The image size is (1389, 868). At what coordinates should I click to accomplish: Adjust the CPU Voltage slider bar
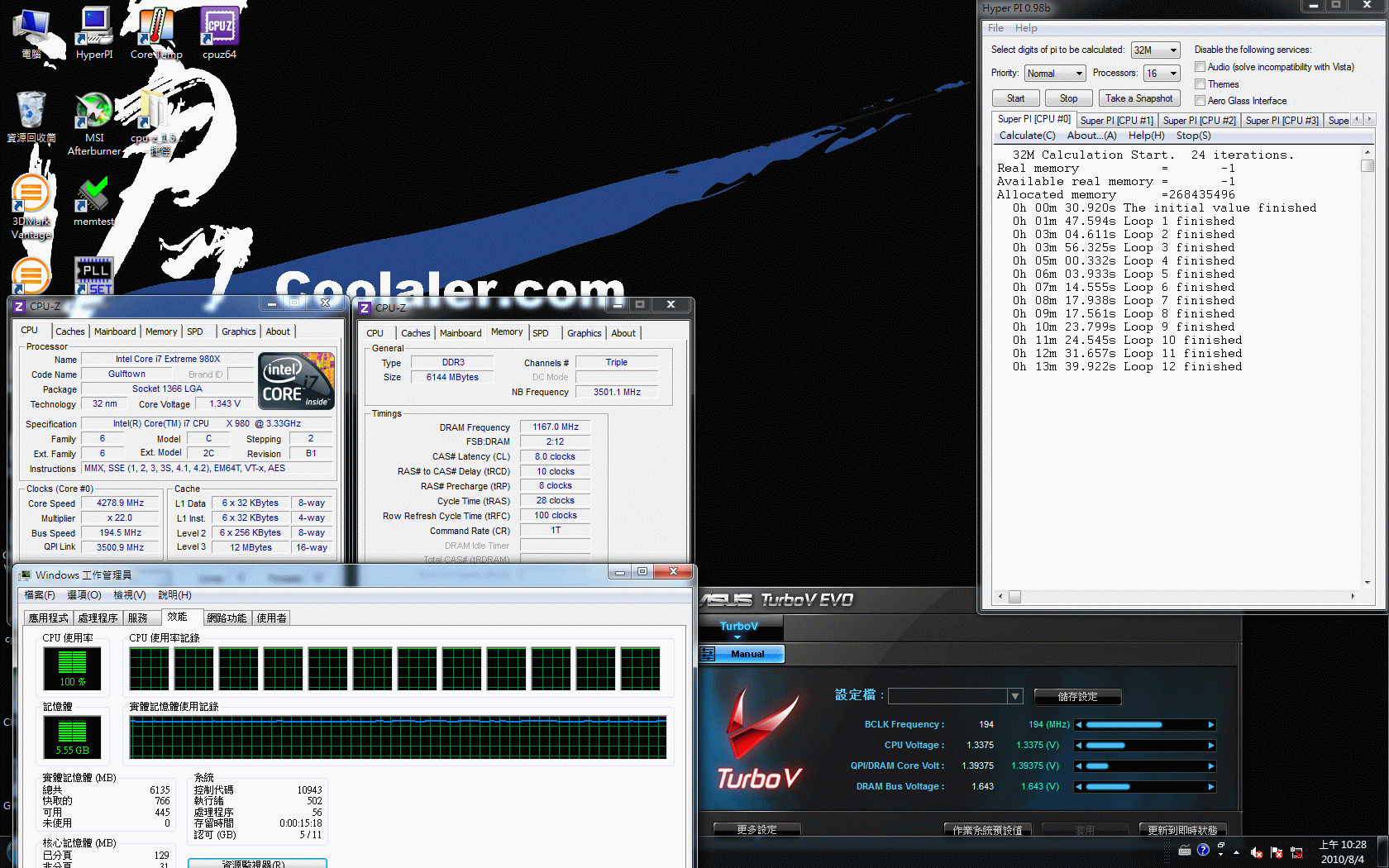tap(1144, 746)
